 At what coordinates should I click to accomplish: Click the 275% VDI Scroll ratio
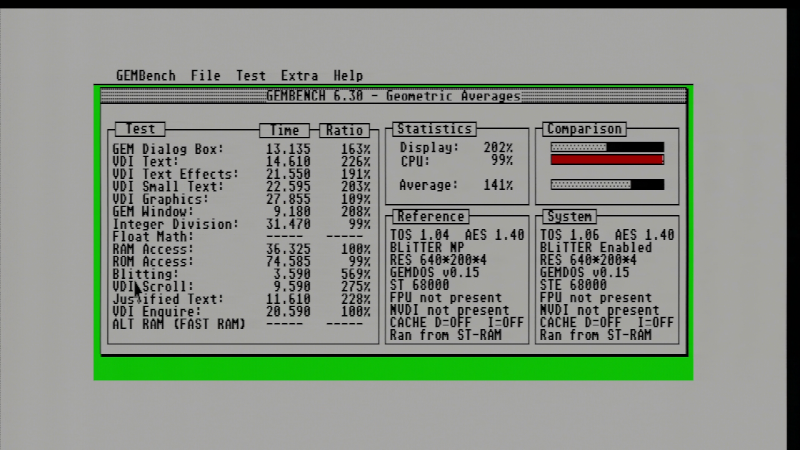click(x=356, y=287)
